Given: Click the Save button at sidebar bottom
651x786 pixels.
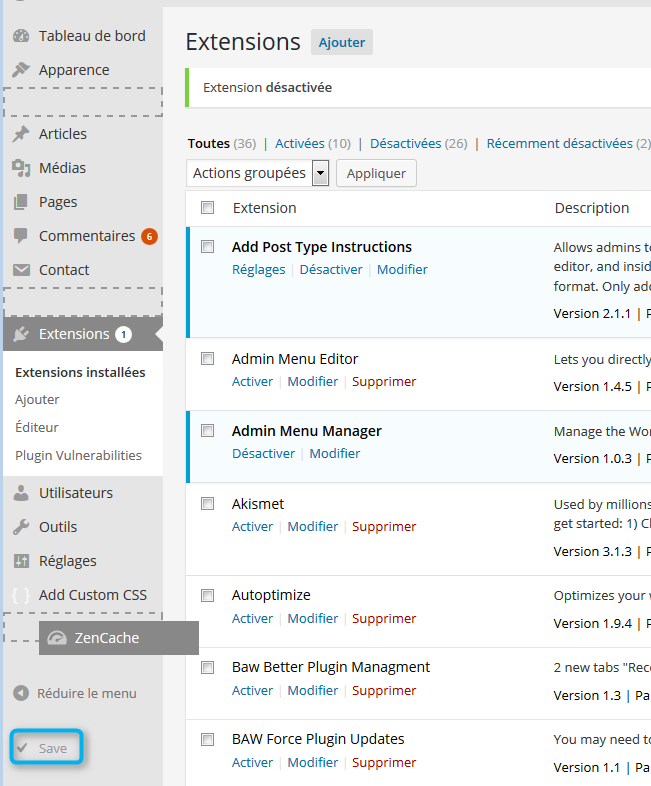Looking at the screenshot, I should [46, 747].
